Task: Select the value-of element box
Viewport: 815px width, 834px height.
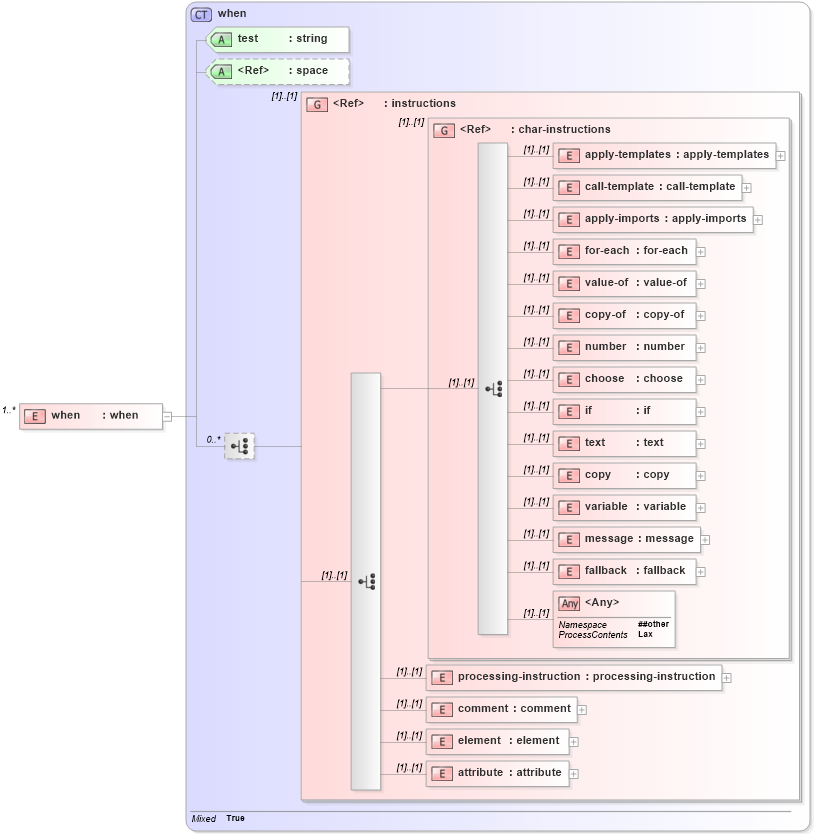Action: coord(625,283)
